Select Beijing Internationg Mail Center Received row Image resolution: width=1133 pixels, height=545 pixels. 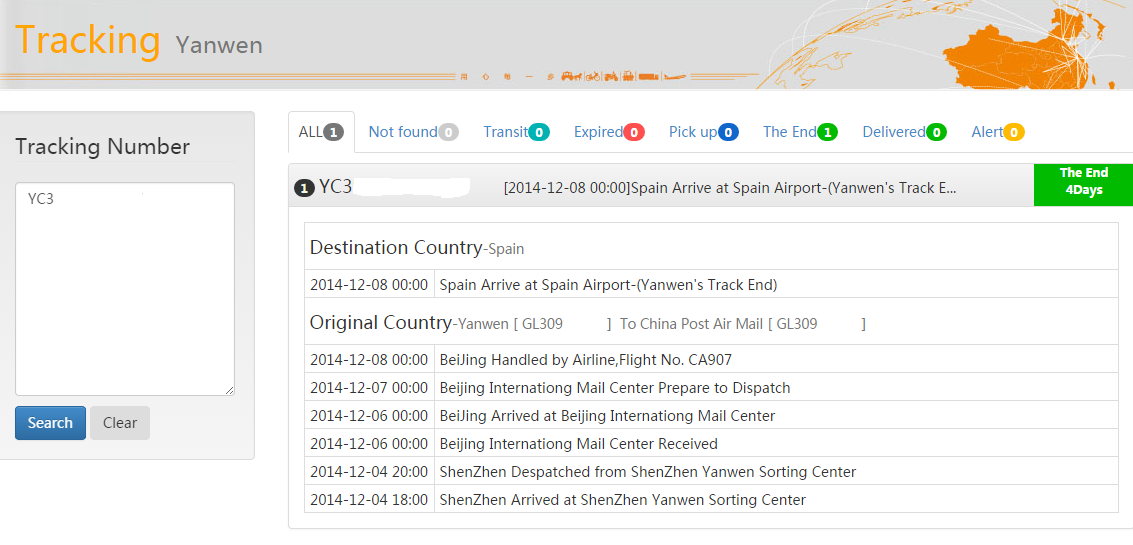711,443
